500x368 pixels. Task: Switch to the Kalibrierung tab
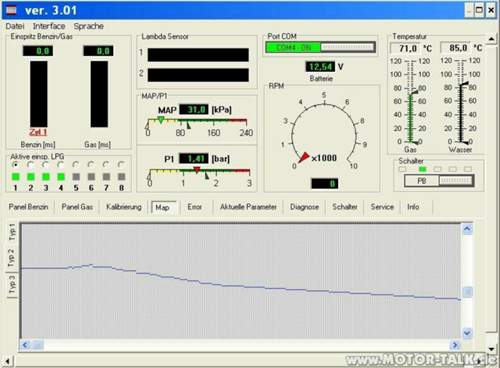(x=124, y=207)
